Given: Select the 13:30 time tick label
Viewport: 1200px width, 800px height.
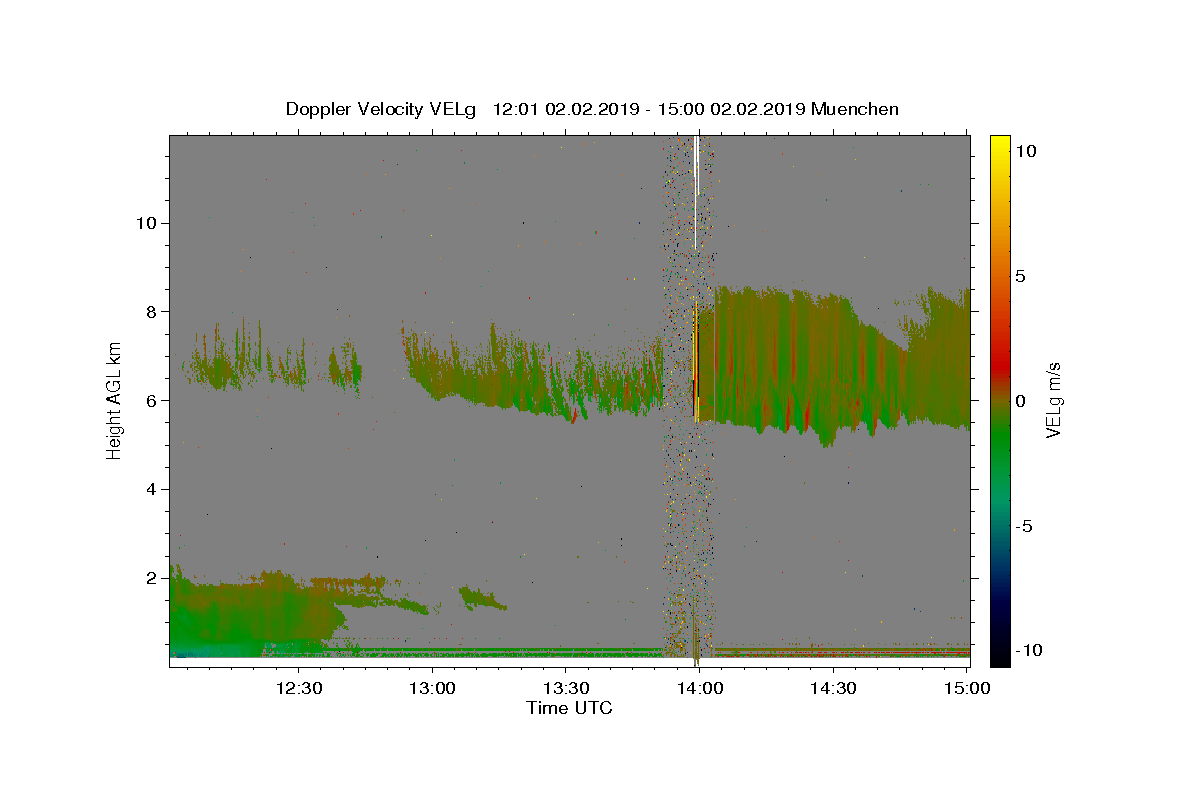Looking at the screenshot, I should coord(566,688).
